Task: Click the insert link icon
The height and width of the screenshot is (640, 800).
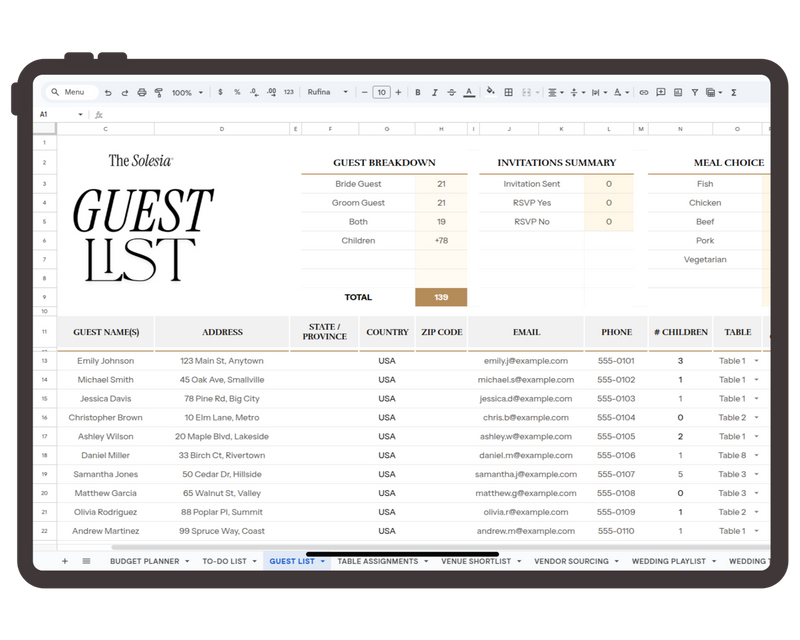Action: [x=643, y=92]
